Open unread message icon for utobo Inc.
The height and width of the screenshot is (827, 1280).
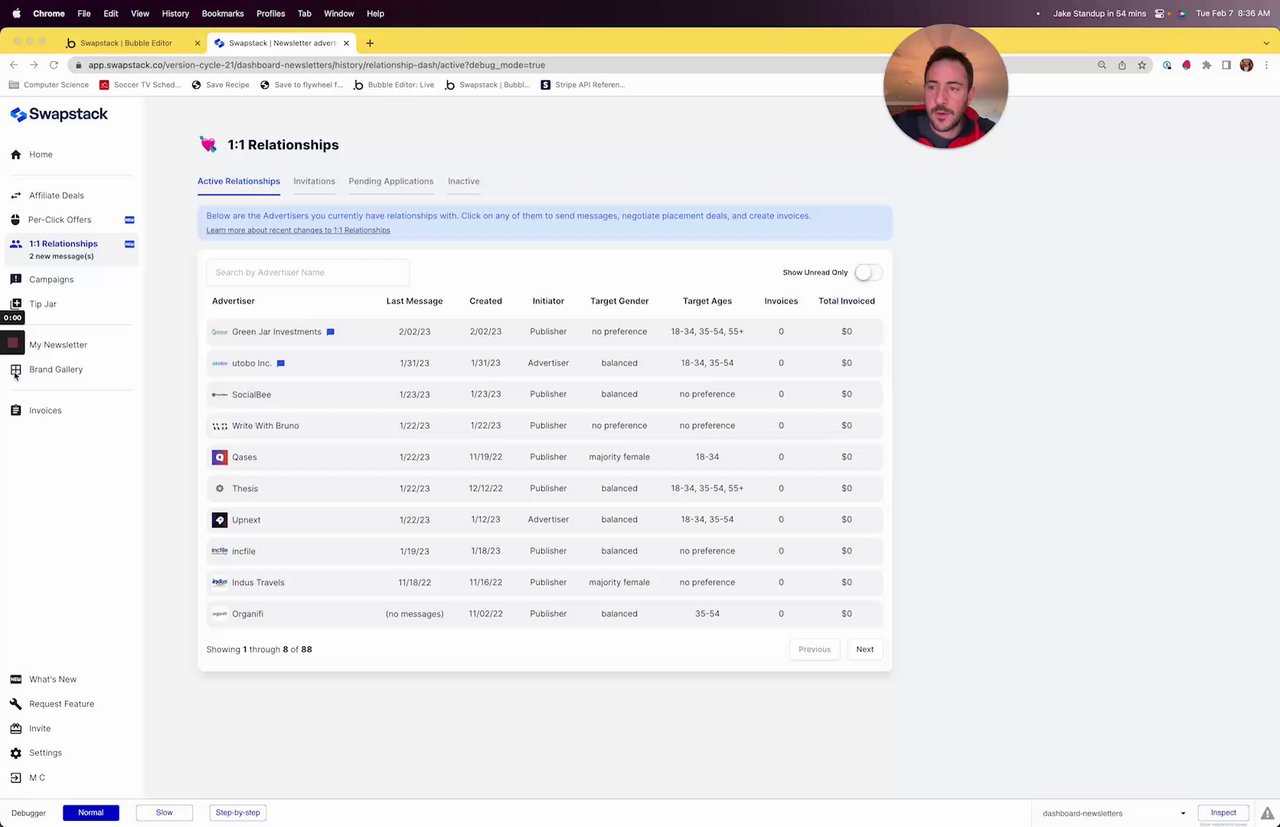[x=281, y=363]
